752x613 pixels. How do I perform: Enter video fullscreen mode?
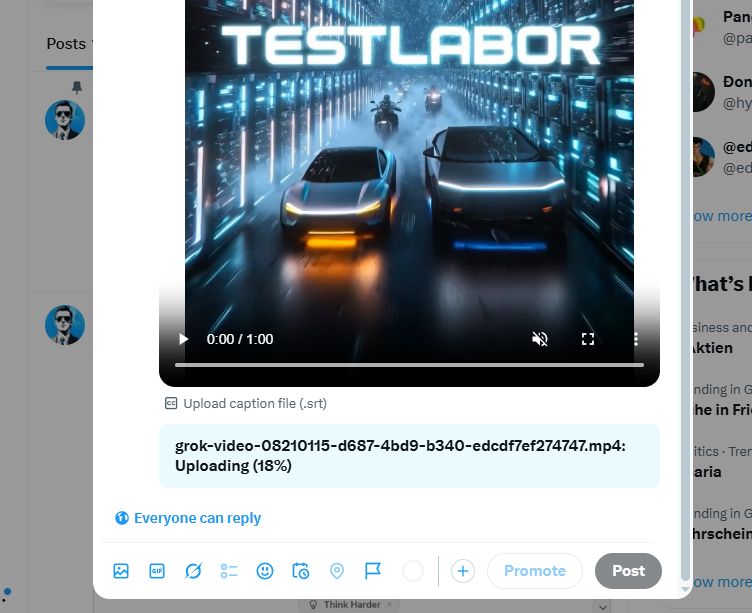point(588,339)
